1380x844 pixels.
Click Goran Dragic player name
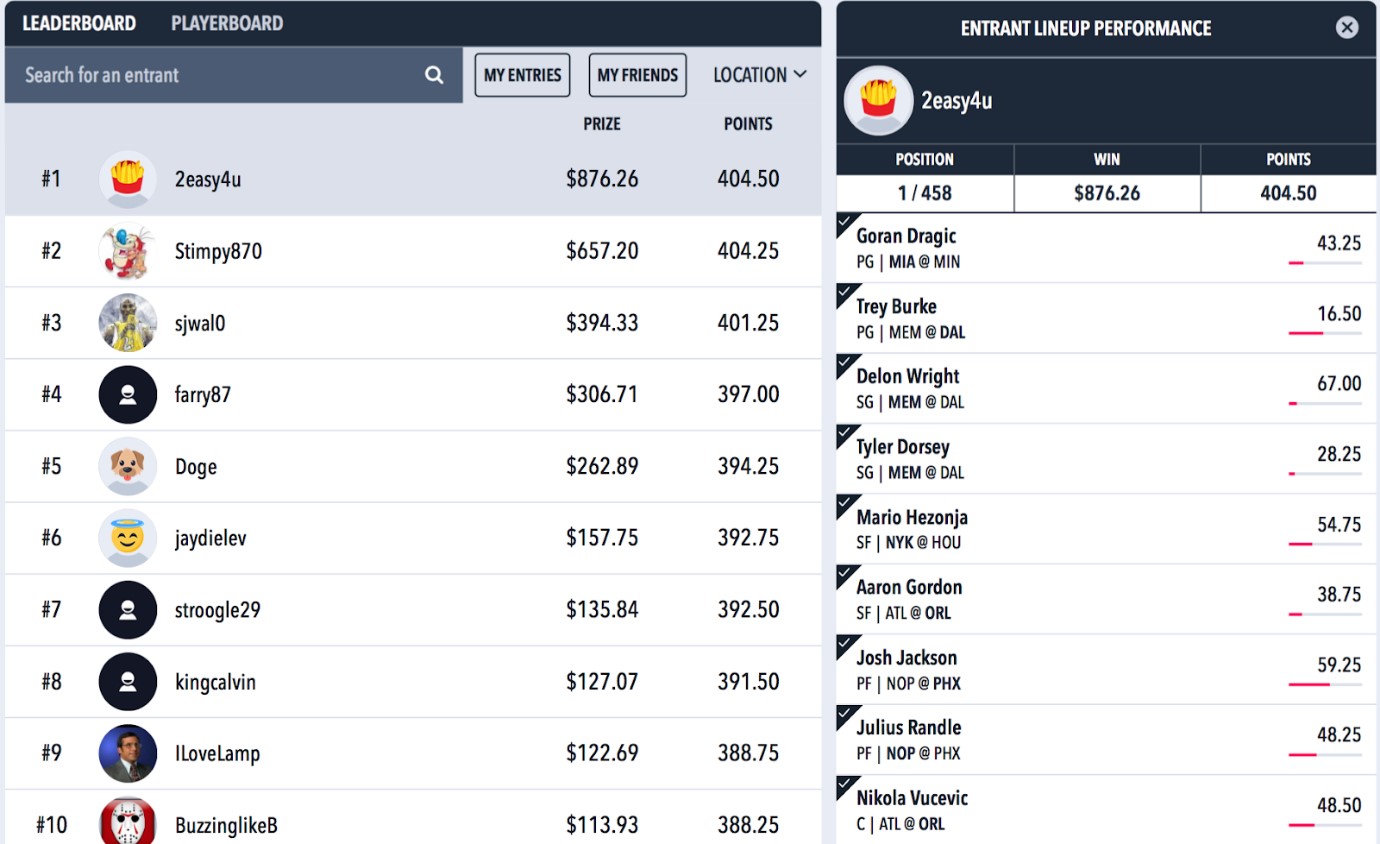coord(906,236)
